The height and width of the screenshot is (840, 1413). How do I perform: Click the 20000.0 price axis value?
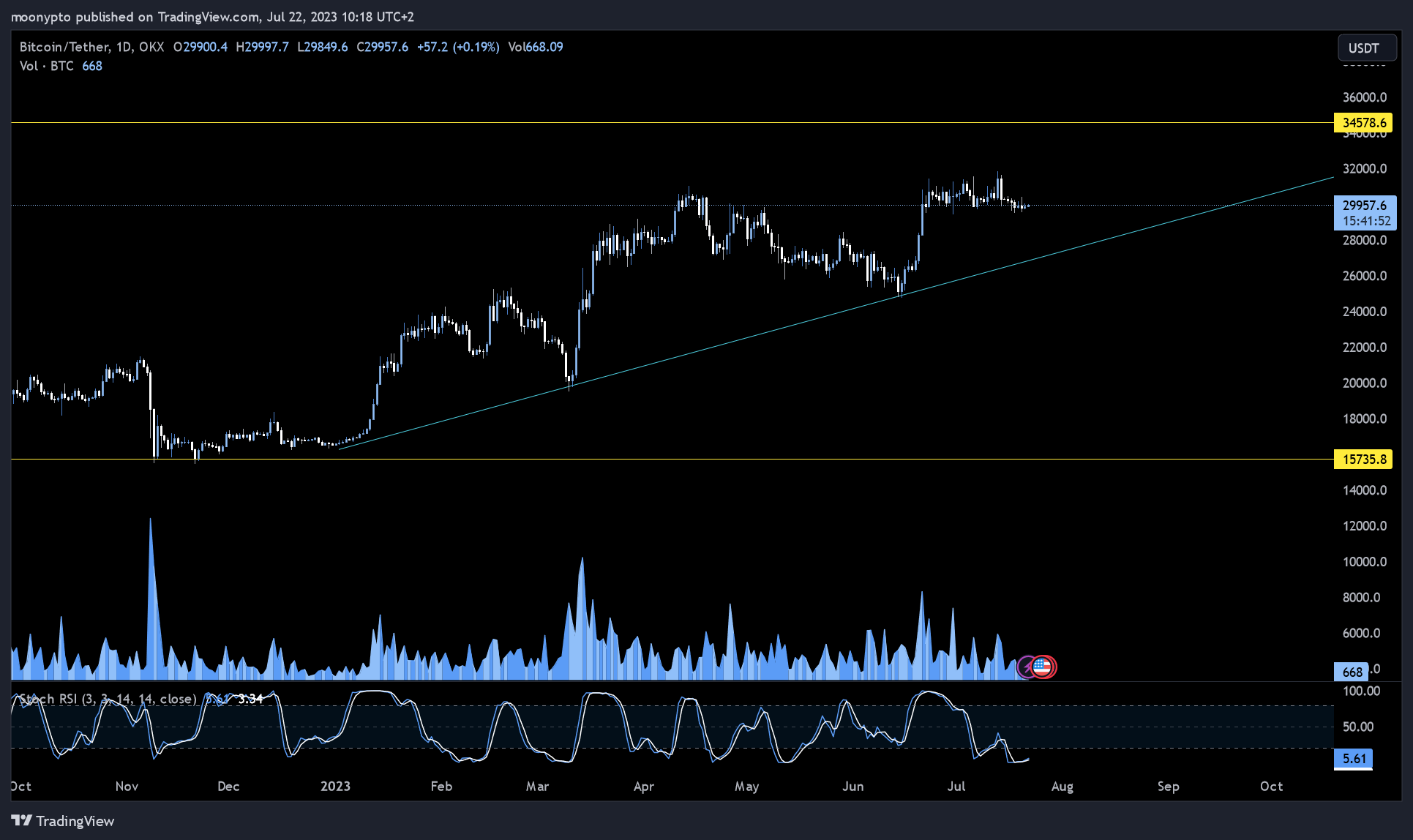tap(1365, 383)
